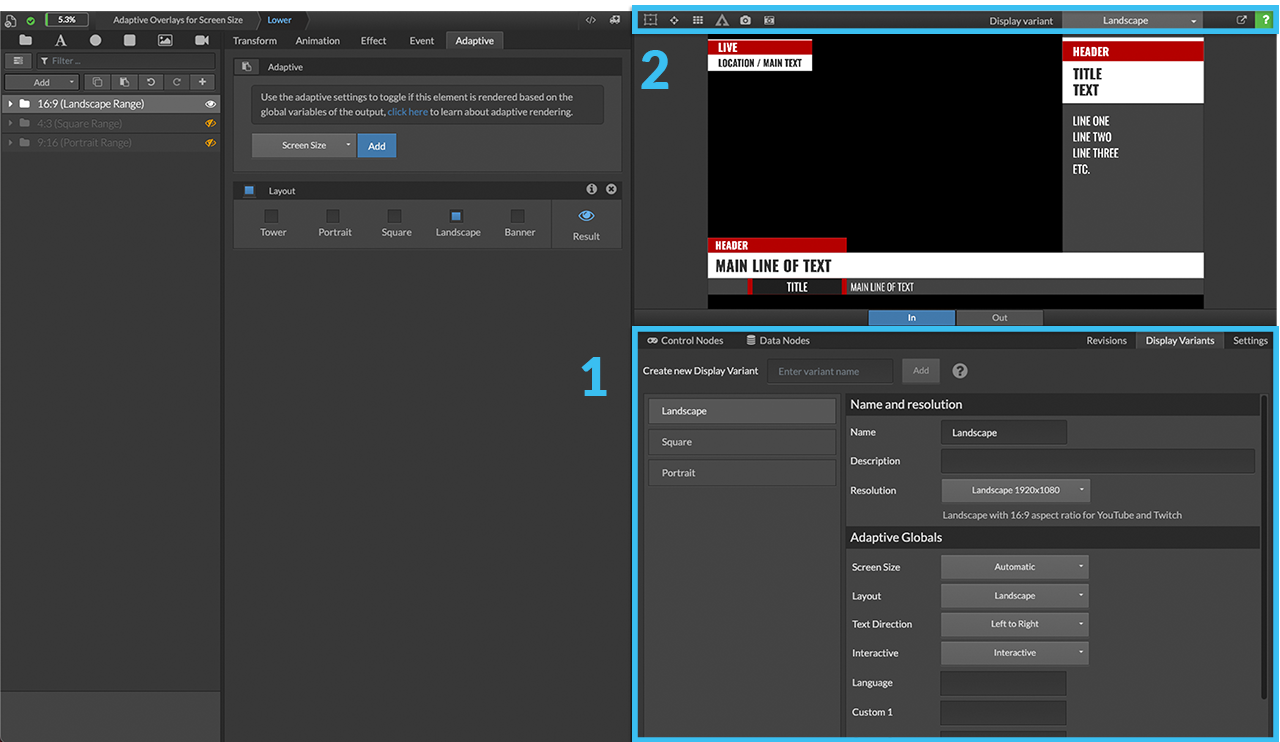Switch to the Transform tab

[x=255, y=41]
